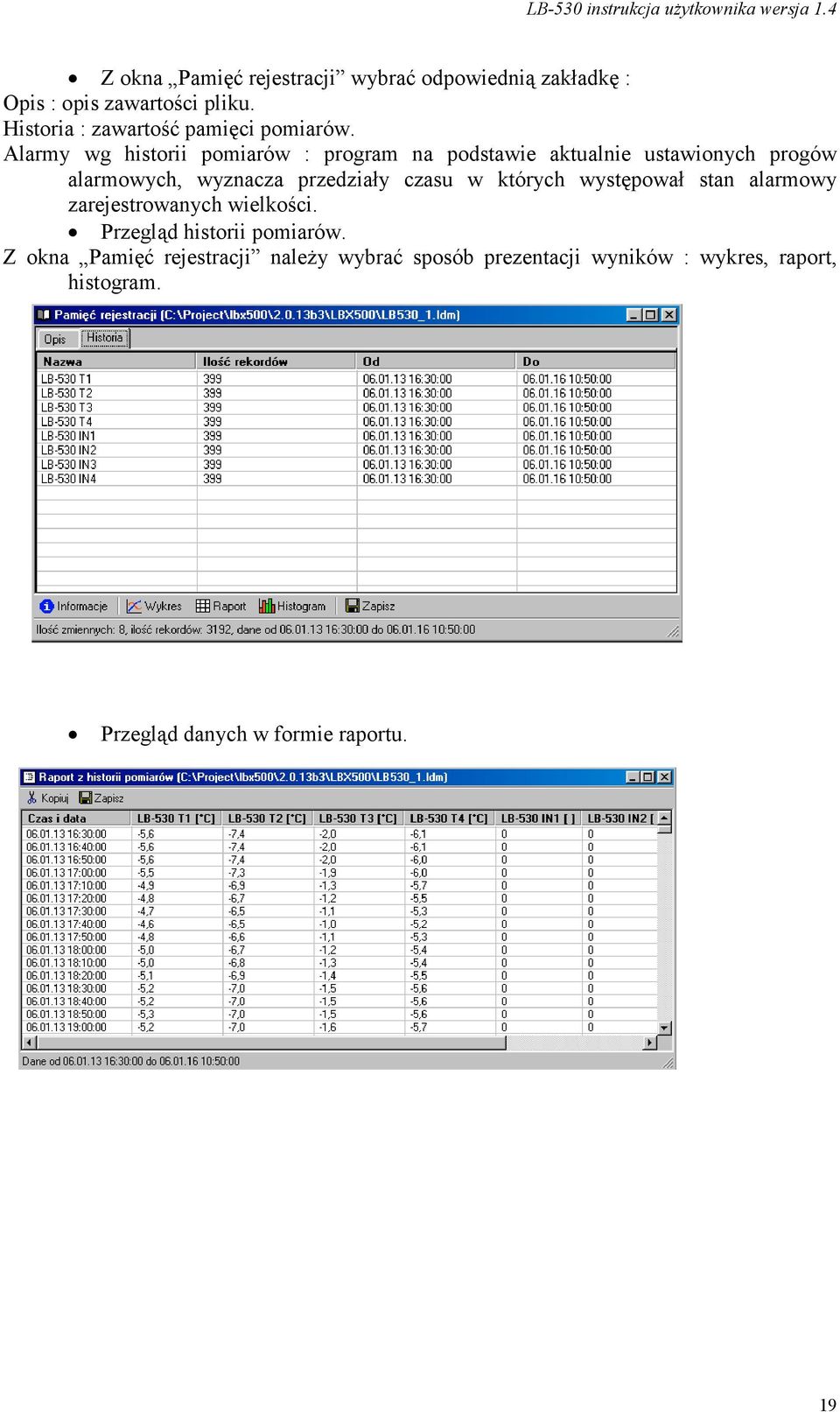Click the Pamięć rejestracji title bar app icon
Viewport: 840px width, 1412px height.
pos(44,315)
